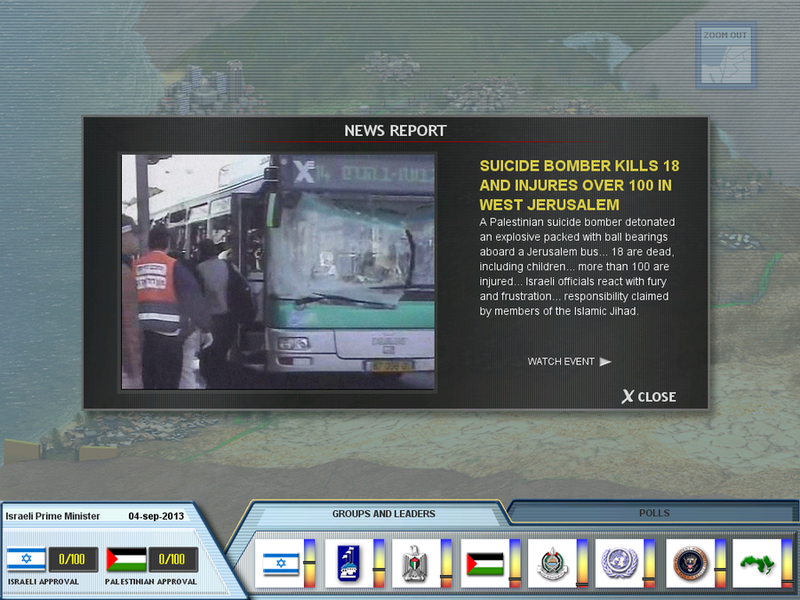Screen dimensions: 800x600
Task: Select the Groups and Leaders tab
Action: [x=383, y=514]
